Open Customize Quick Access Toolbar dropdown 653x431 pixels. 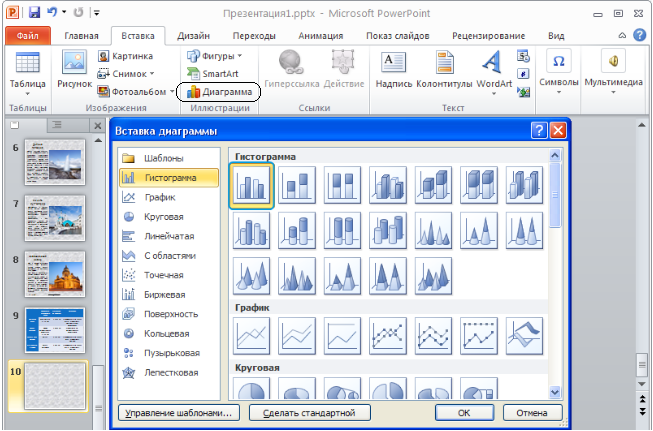click(x=97, y=13)
